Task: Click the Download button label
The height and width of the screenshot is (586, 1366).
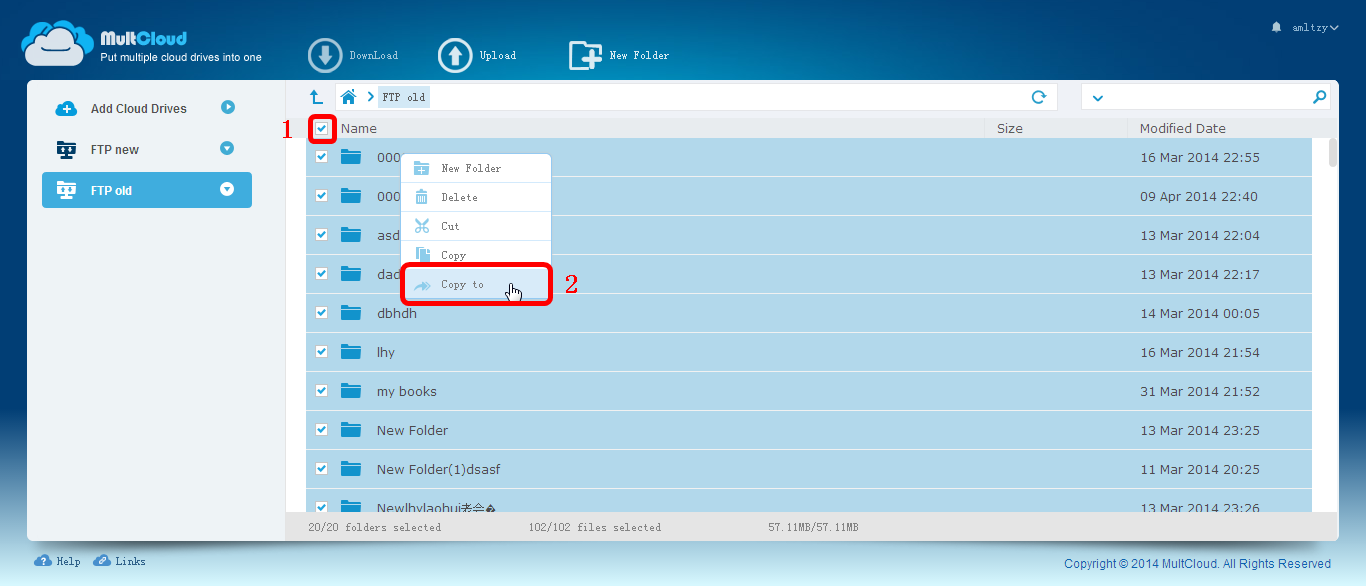Action: point(373,56)
